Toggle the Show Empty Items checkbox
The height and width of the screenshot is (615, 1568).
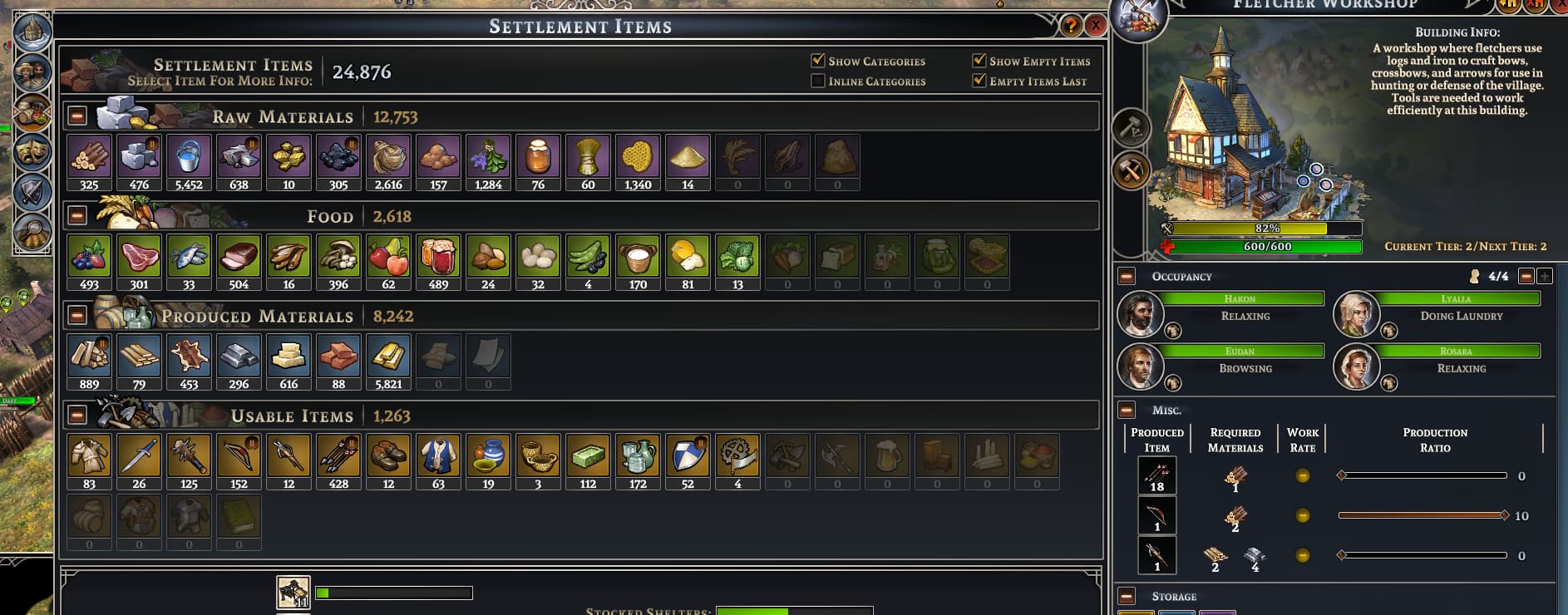tap(979, 61)
